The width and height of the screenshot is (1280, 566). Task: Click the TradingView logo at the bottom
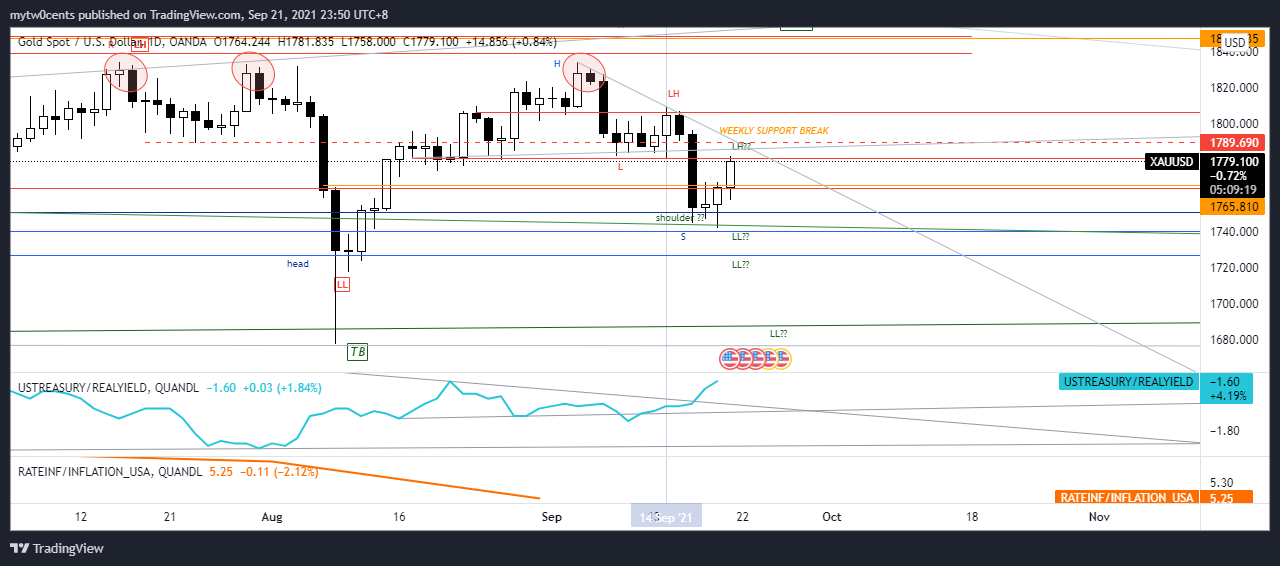(56, 548)
